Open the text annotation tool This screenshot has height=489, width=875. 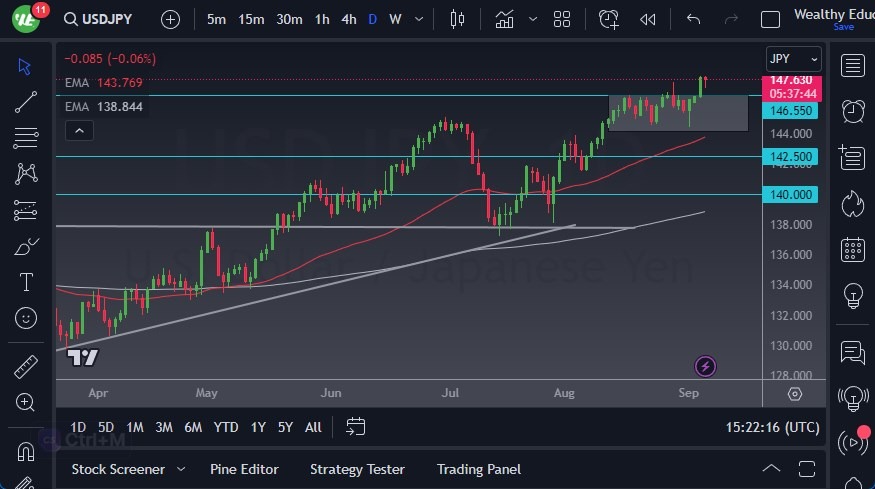[x=26, y=282]
